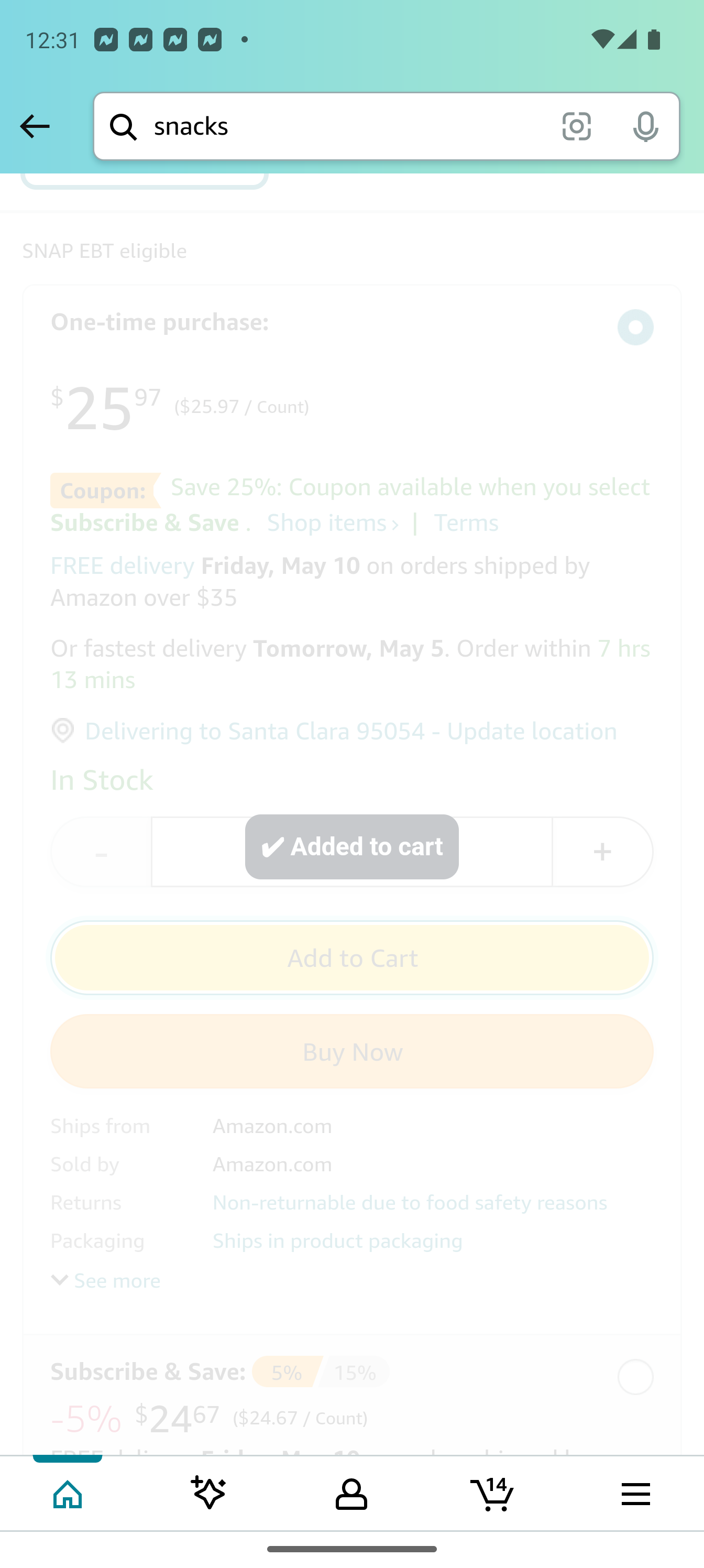This screenshot has height=1568, width=704.
Task: Open camera scan search icon
Action: (576, 127)
